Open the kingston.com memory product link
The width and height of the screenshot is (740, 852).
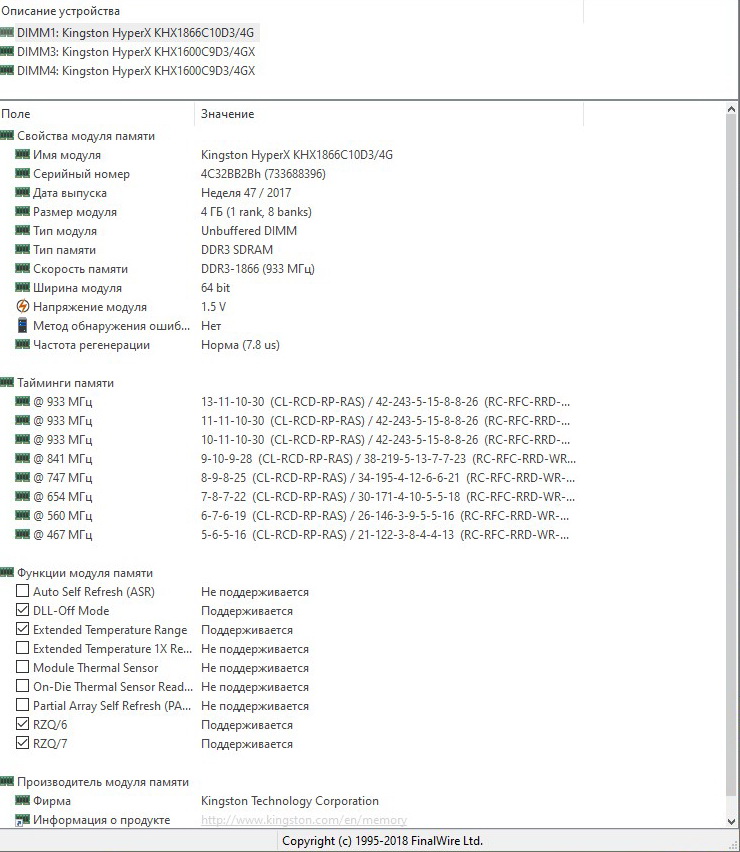[x=304, y=820]
